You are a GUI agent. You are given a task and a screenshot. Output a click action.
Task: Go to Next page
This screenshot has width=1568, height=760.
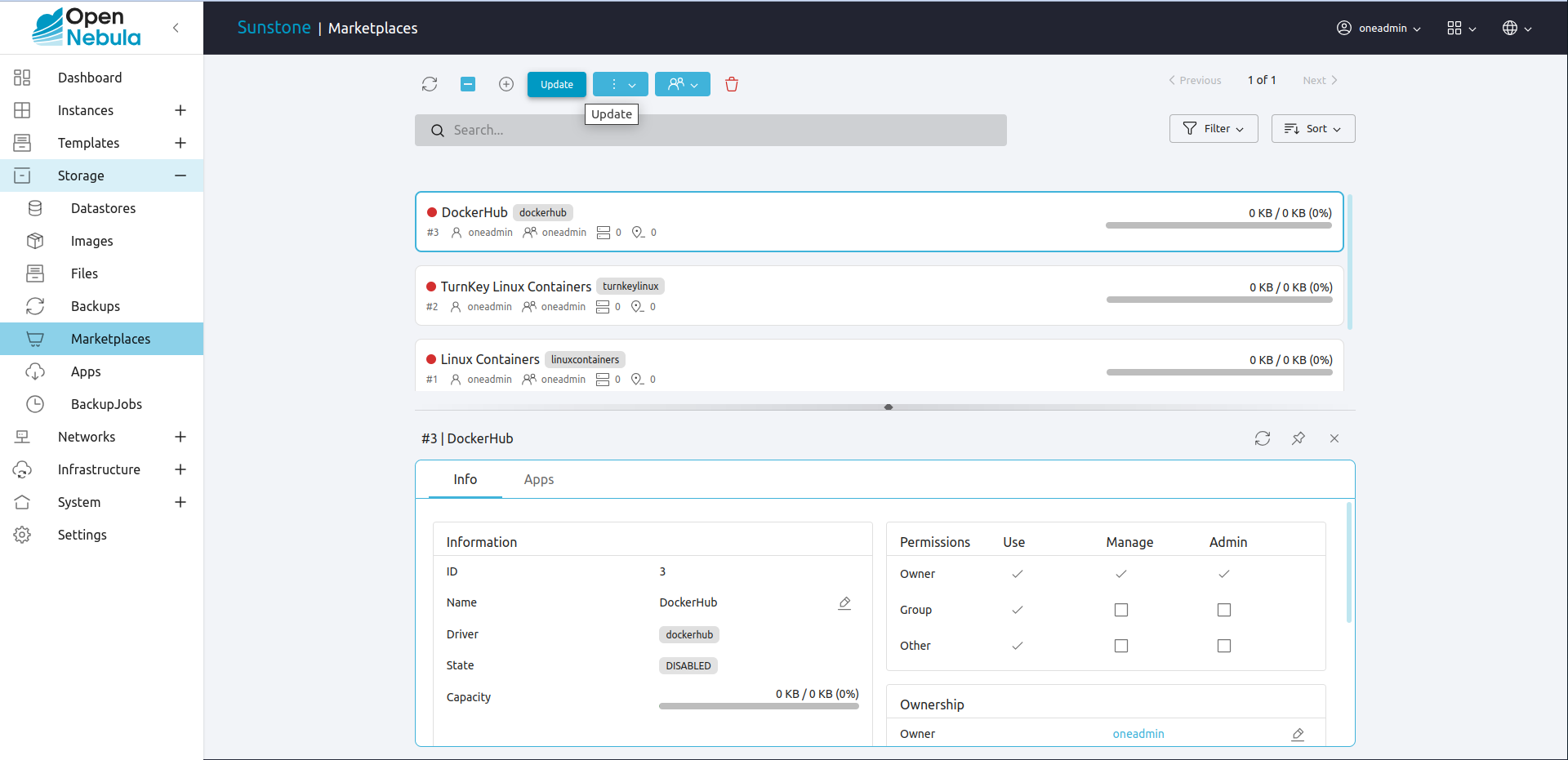coord(1320,80)
